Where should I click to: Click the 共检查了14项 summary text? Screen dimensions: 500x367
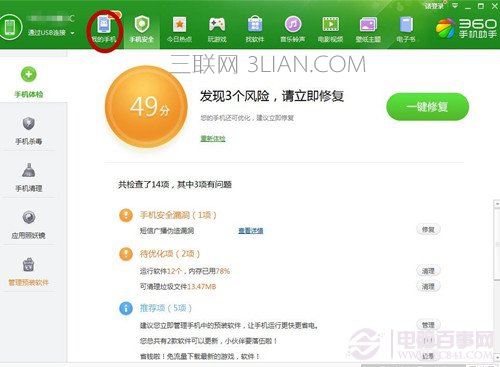pos(175,184)
